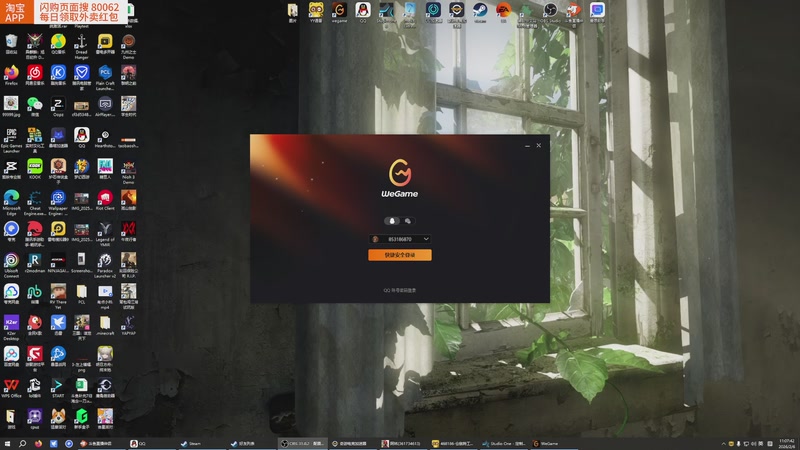The height and width of the screenshot is (450, 800).
Task: Open the PCL folder on the desktop
Action: pos(82,294)
